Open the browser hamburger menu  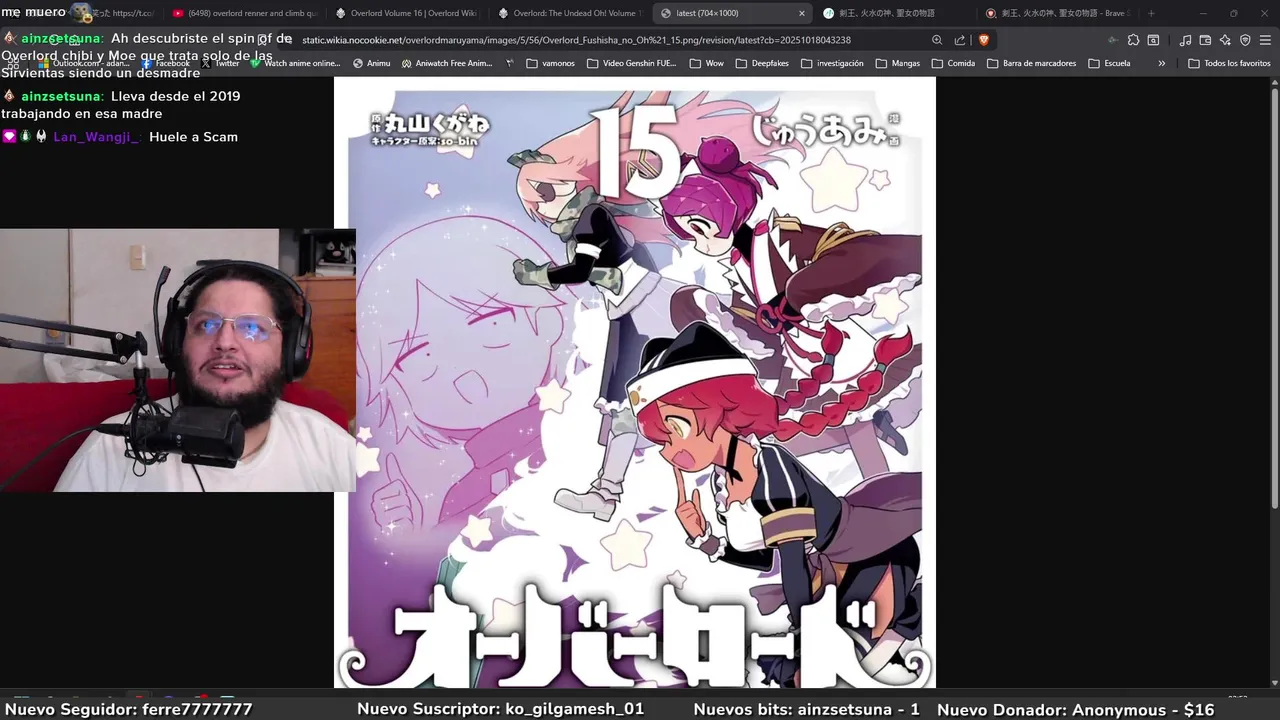(x=1265, y=40)
